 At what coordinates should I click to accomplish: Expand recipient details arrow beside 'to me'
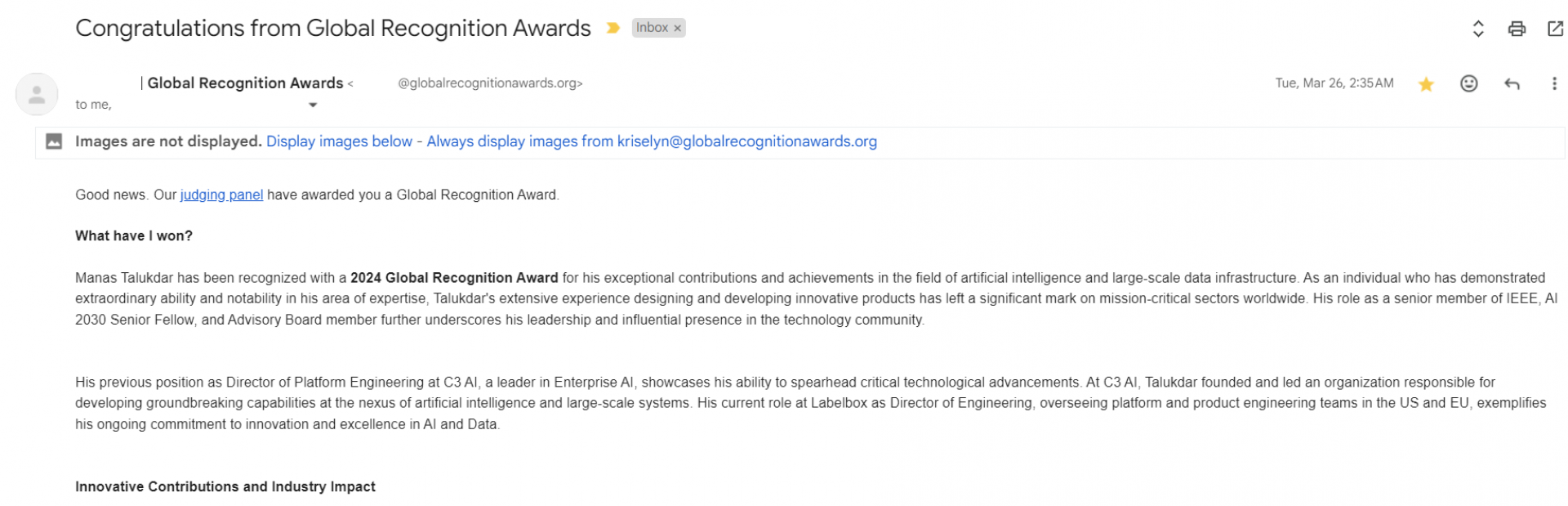[x=313, y=105]
